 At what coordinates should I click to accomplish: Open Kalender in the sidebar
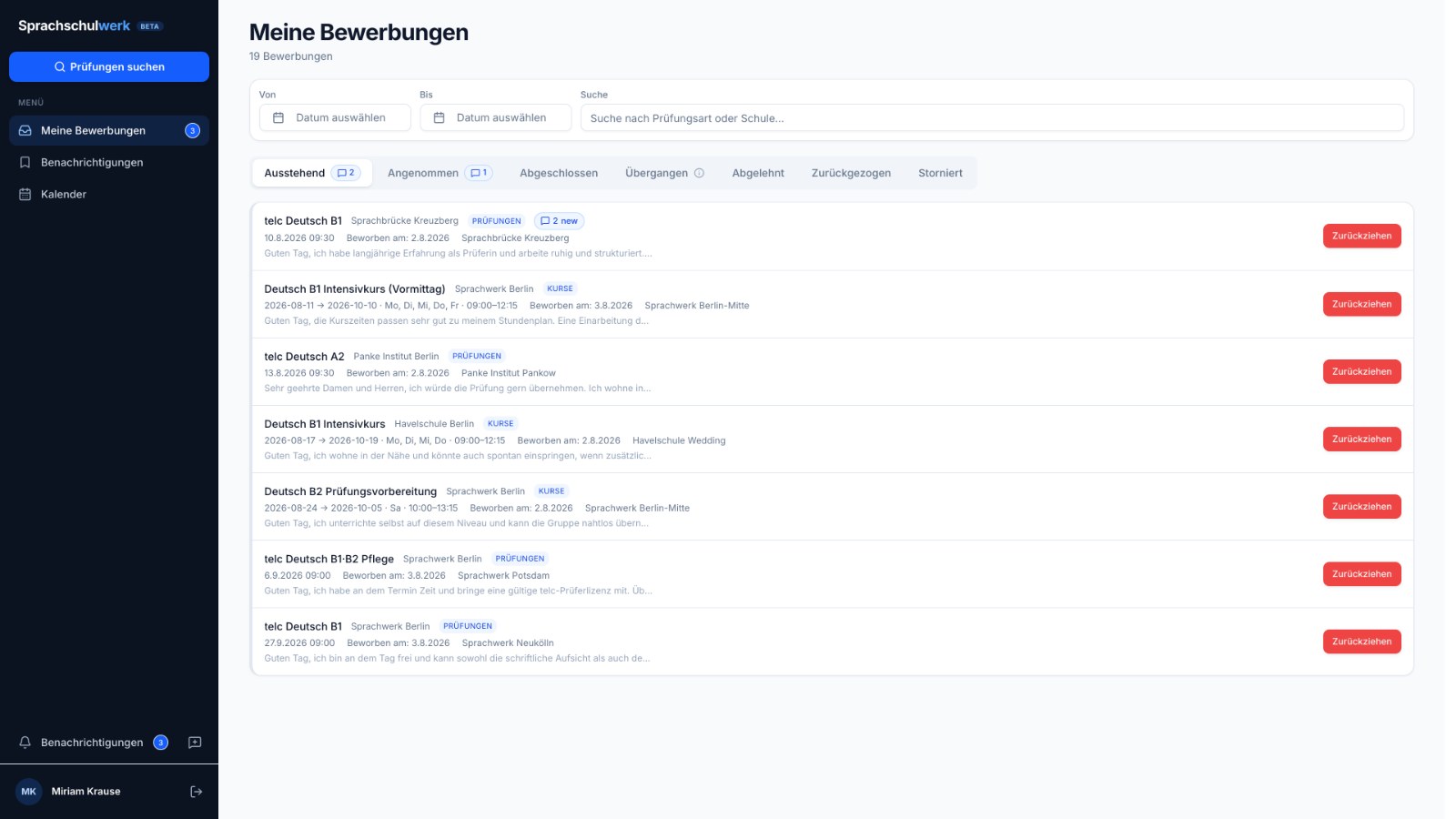pos(109,194)
